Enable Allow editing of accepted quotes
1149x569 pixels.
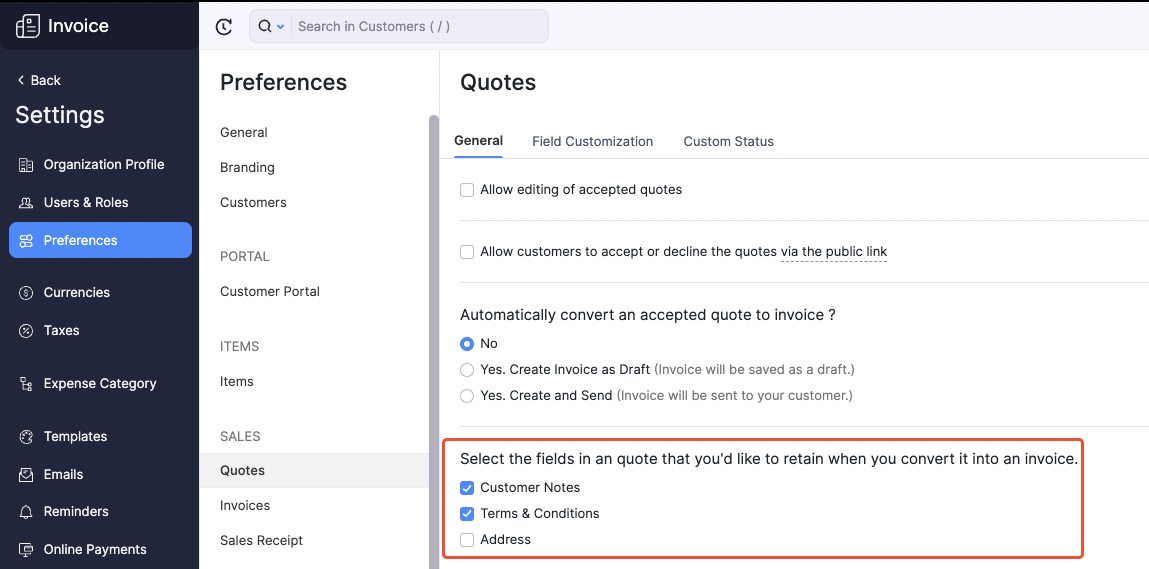coord(467,190)
